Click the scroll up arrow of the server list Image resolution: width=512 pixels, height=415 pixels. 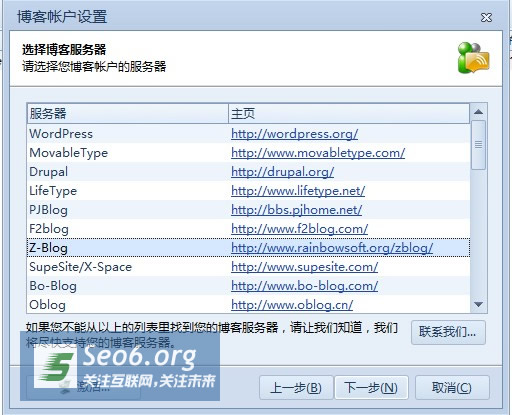pyautogui.click(x=478, y=112)
